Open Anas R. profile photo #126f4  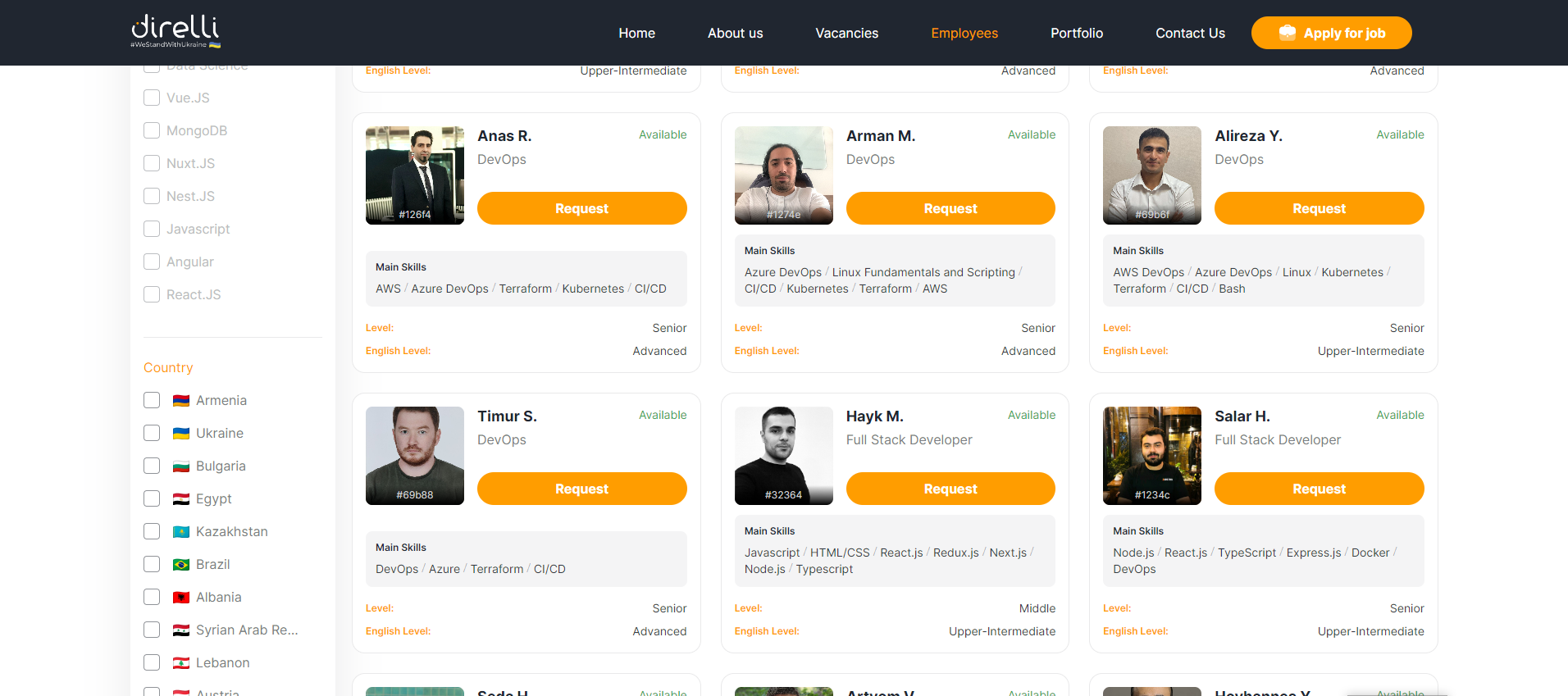[415, 175]
